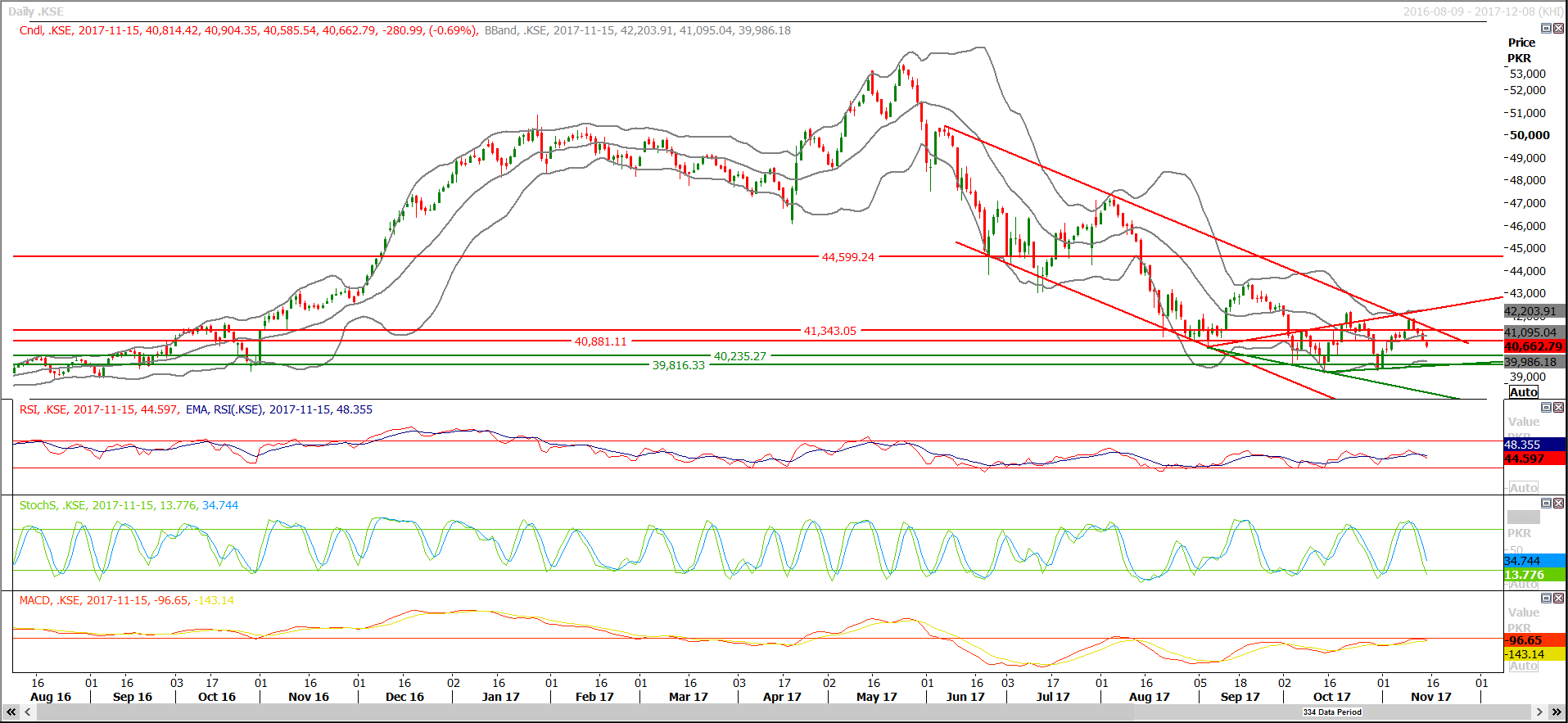The image size is (1568, 723).
Task: Click the orange -96.65 MACD value tag
Action: (1534, 640)
